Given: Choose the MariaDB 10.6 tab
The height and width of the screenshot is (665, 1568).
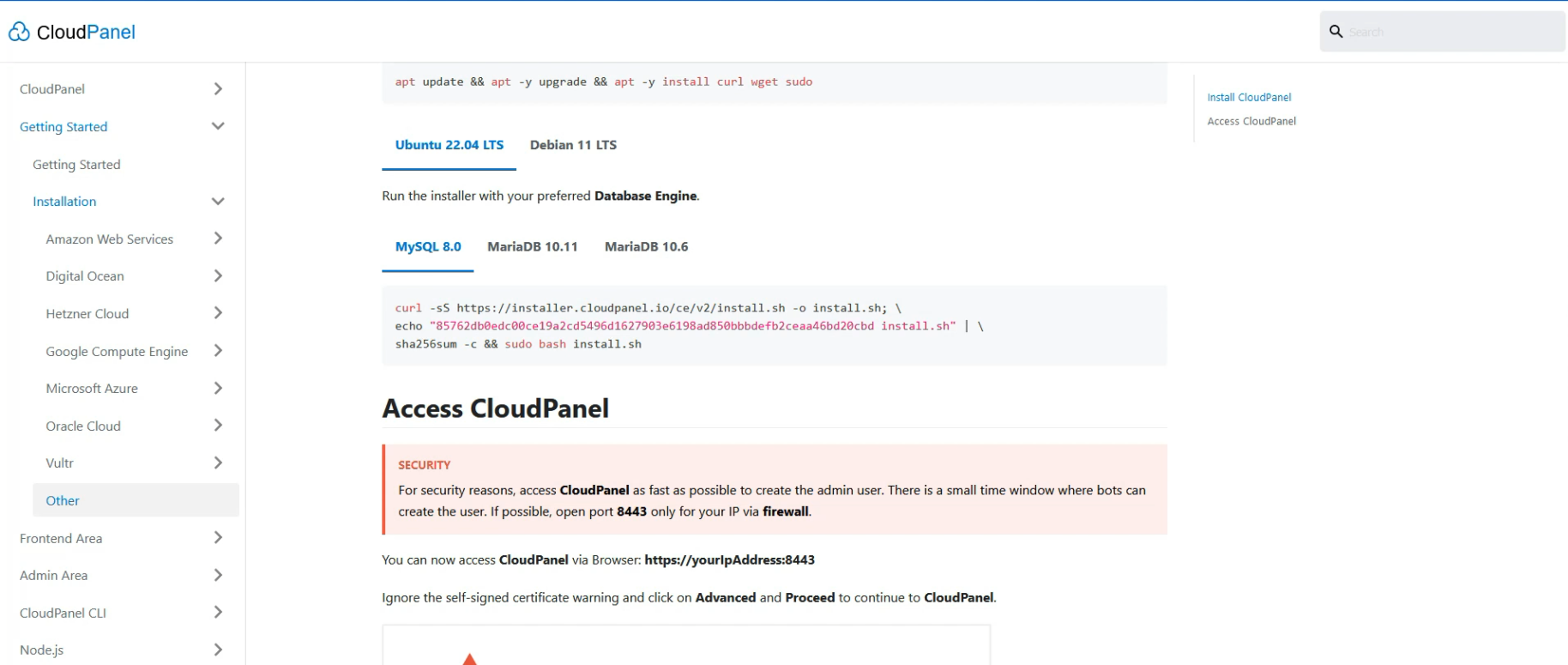Looking at the screenshot, I should tap(646, 247).
